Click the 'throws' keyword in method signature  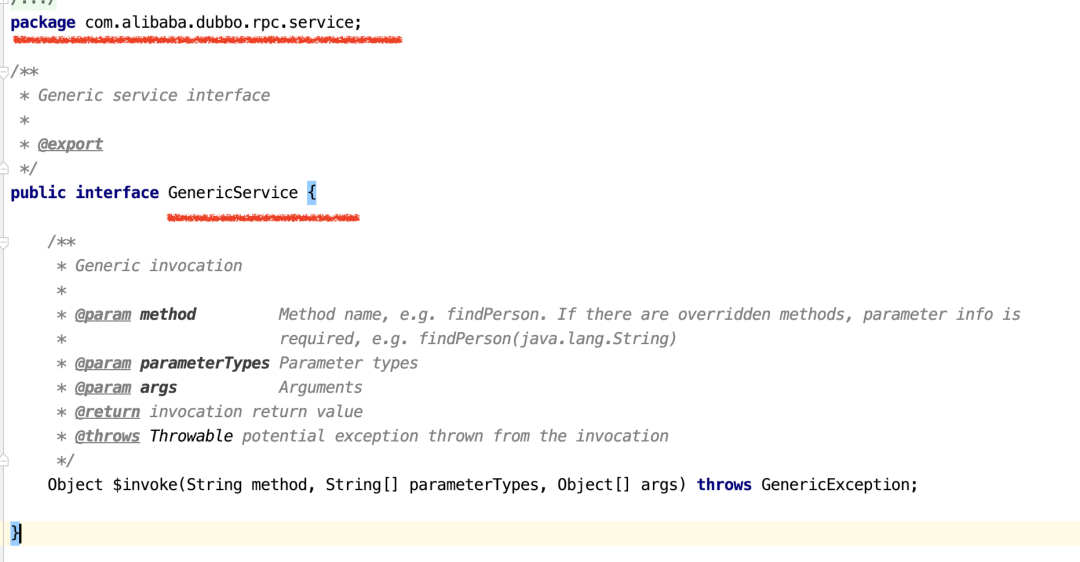[x=724, y=485]
